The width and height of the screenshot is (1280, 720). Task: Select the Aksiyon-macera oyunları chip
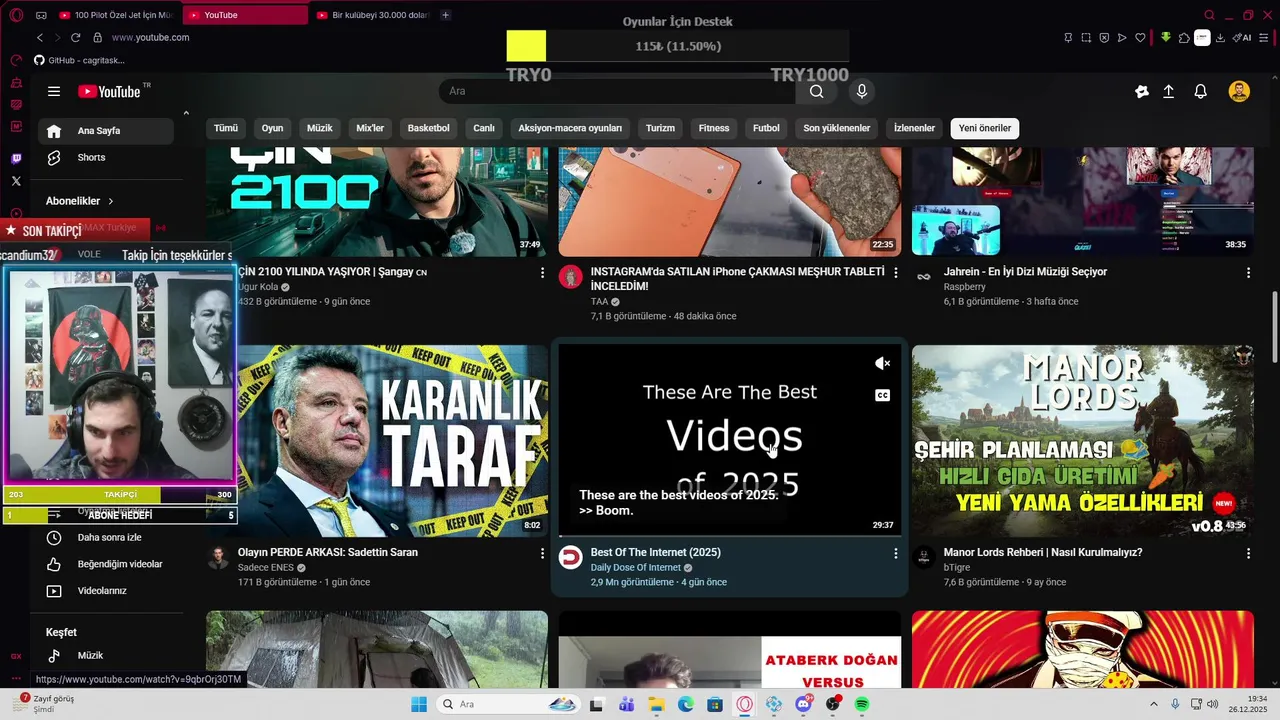pos(570,128)
